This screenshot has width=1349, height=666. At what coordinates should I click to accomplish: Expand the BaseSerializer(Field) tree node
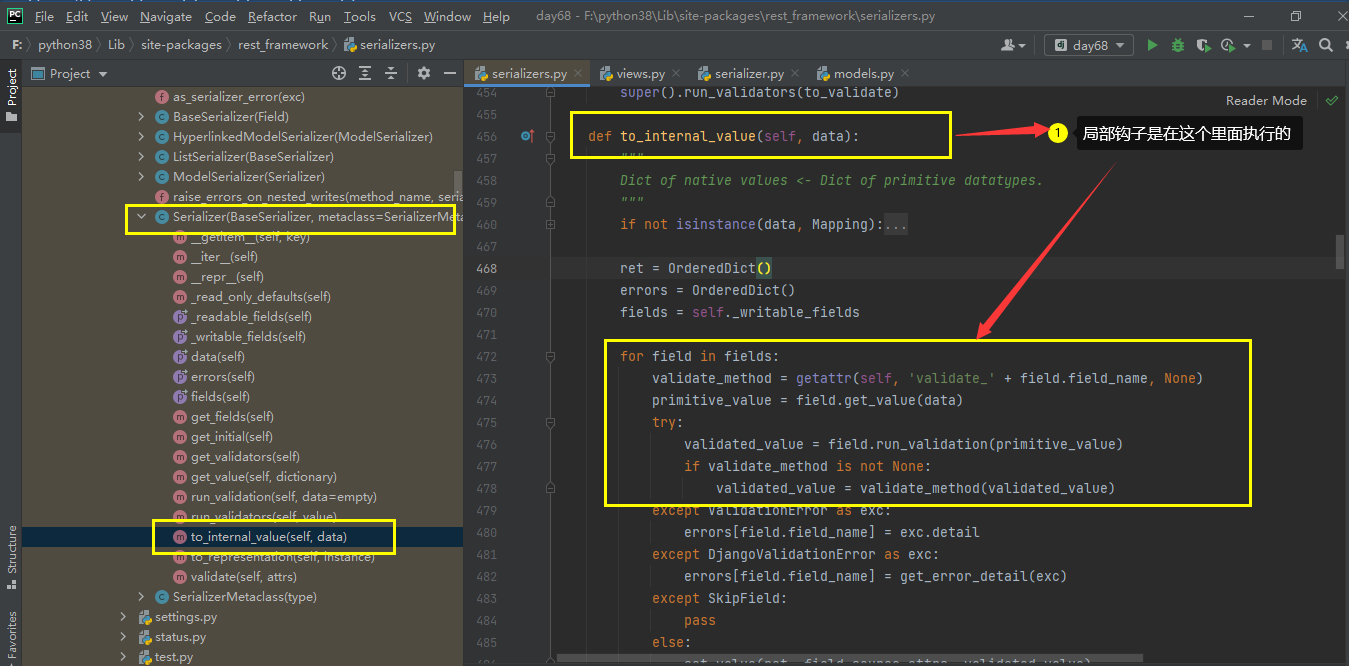coord(142,117)
